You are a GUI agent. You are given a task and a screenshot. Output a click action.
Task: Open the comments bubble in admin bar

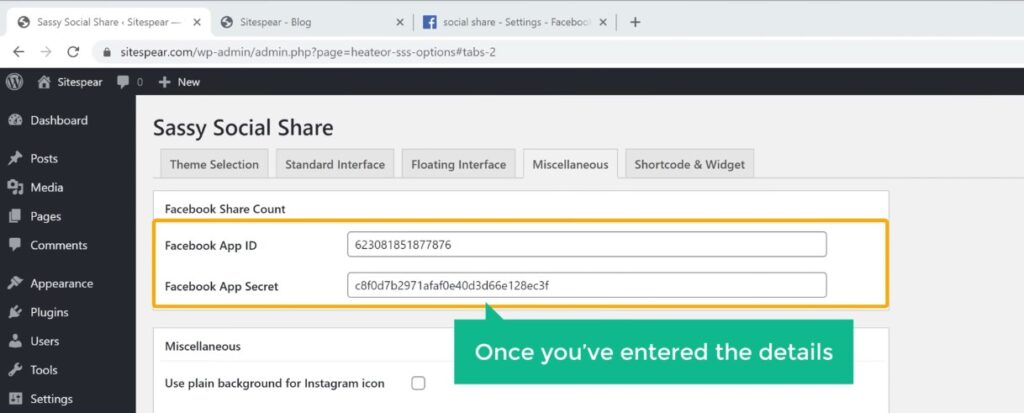(x=129, y=82)
